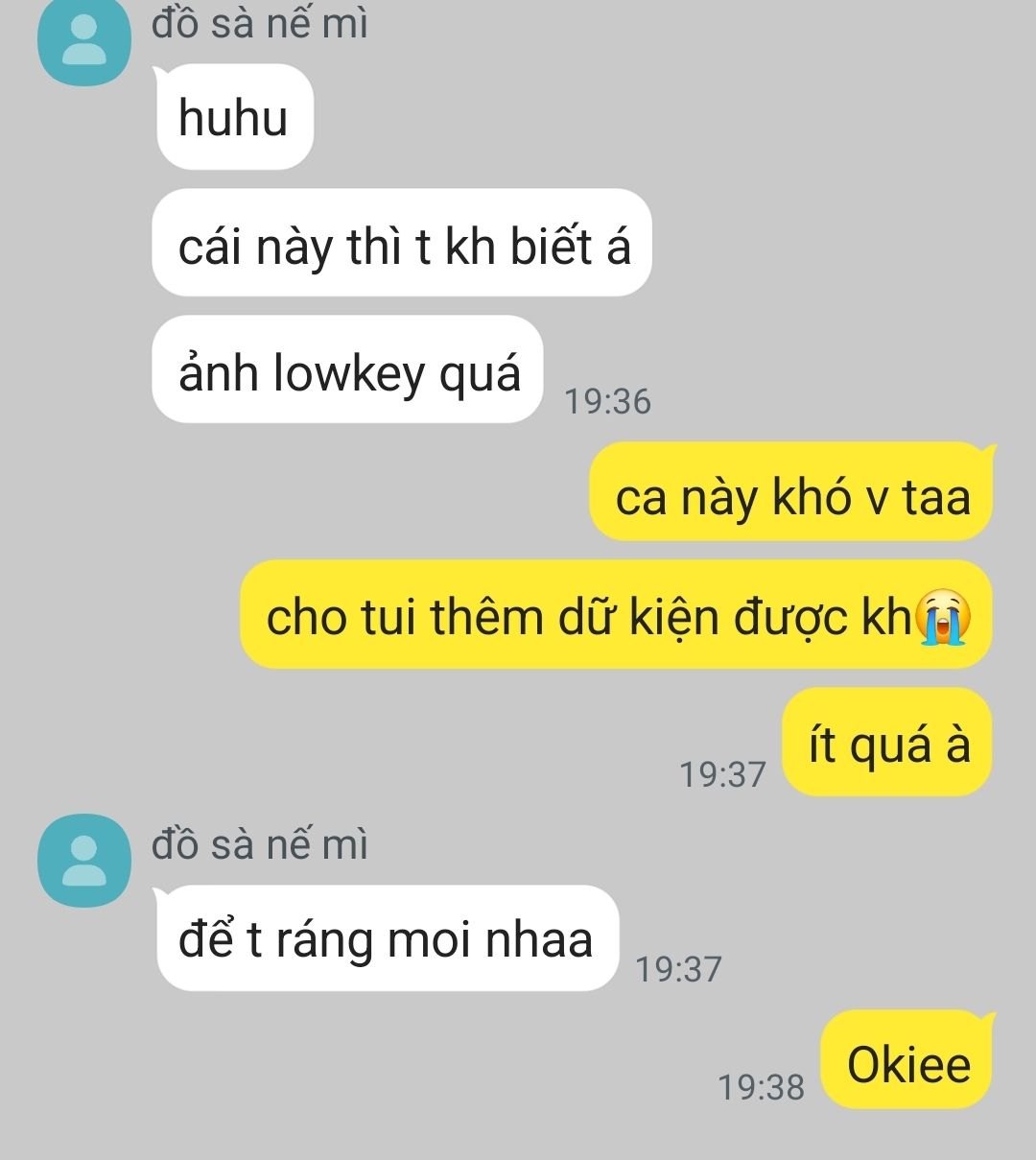This screenshot has width=1036, height=1160.
Task: Select the 'ca này khó v taa' bubble
Action: click(792, 492)
